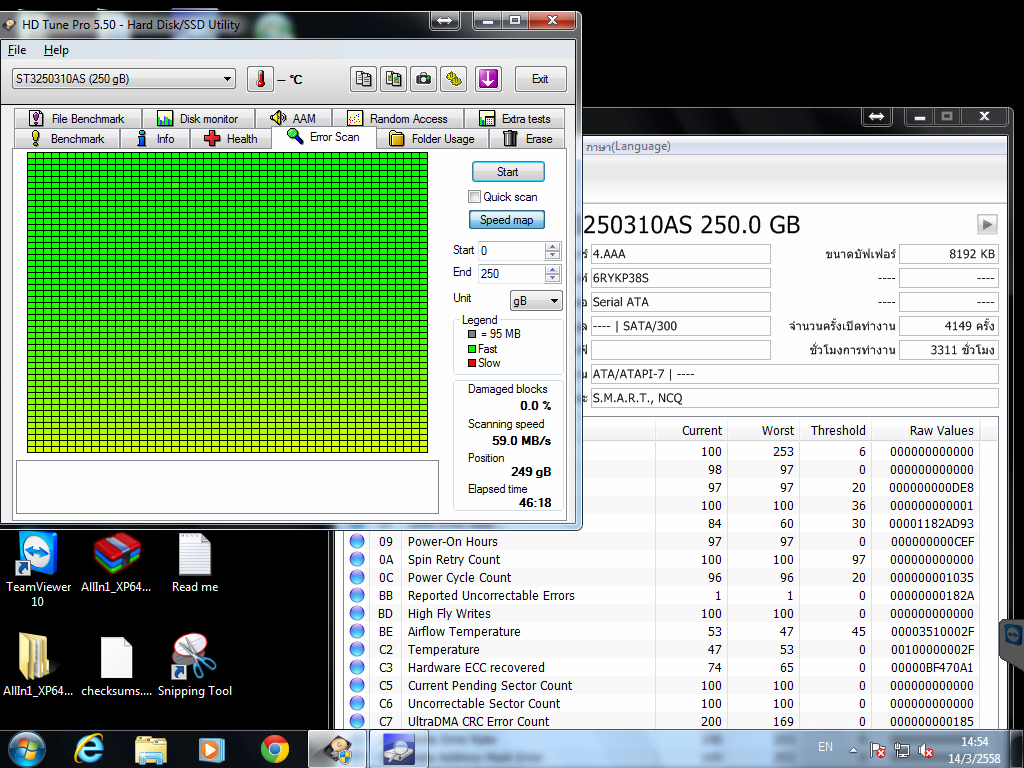Click the red Slow legend swatch
Viewport: 1024px width, 768px height.
[x=472, y=363]
